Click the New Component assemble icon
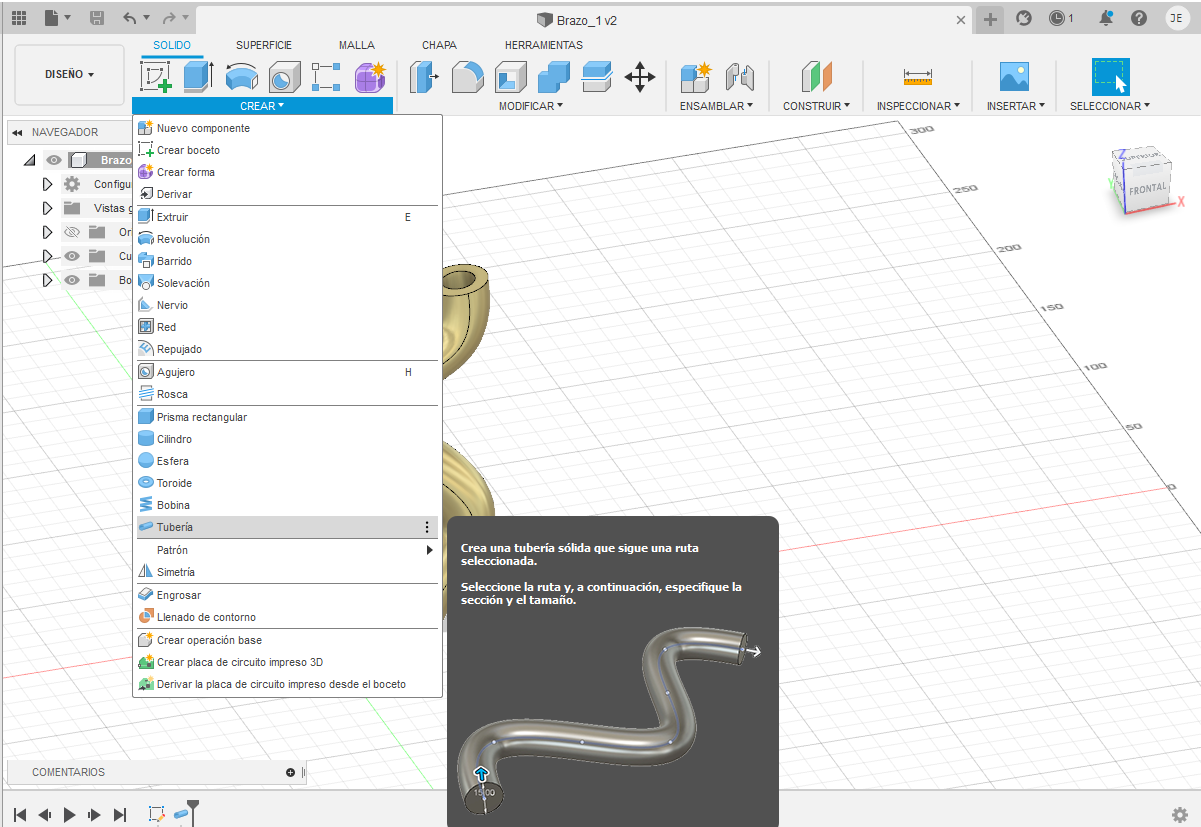The image size is (1201, 827). [695, 77]
